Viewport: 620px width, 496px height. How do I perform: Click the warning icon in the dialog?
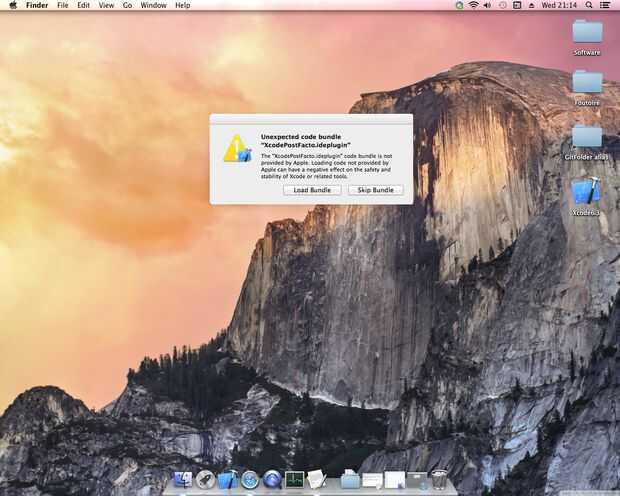click(x=237, y=148)
